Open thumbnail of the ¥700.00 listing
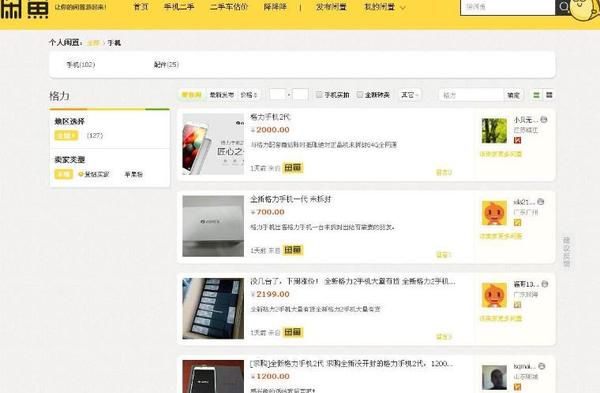600x393 pixels. [213, 226]
